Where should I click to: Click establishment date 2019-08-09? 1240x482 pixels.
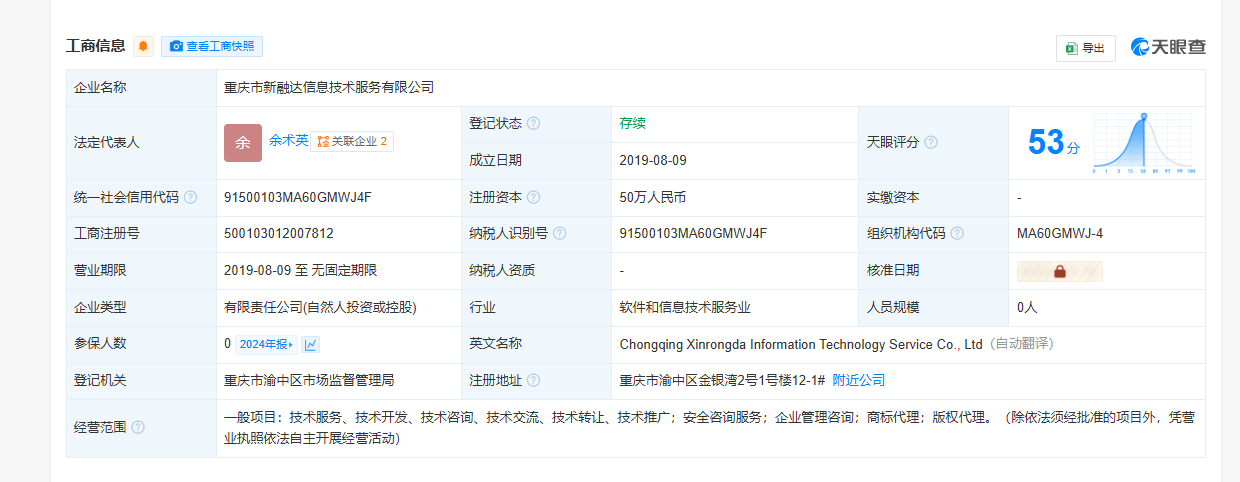coord(653,160)
